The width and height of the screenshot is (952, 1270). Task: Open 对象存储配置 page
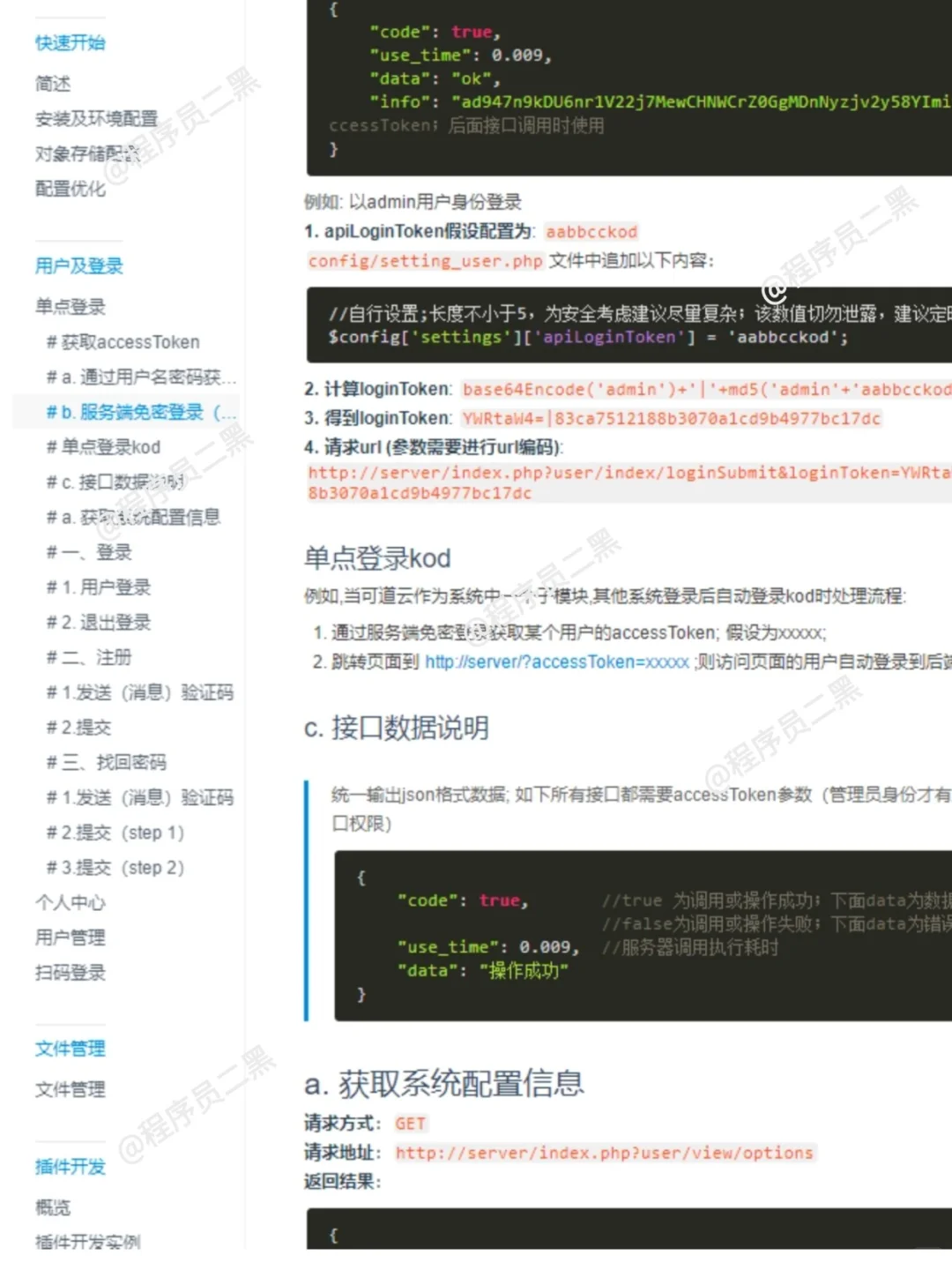click(93, 153)
